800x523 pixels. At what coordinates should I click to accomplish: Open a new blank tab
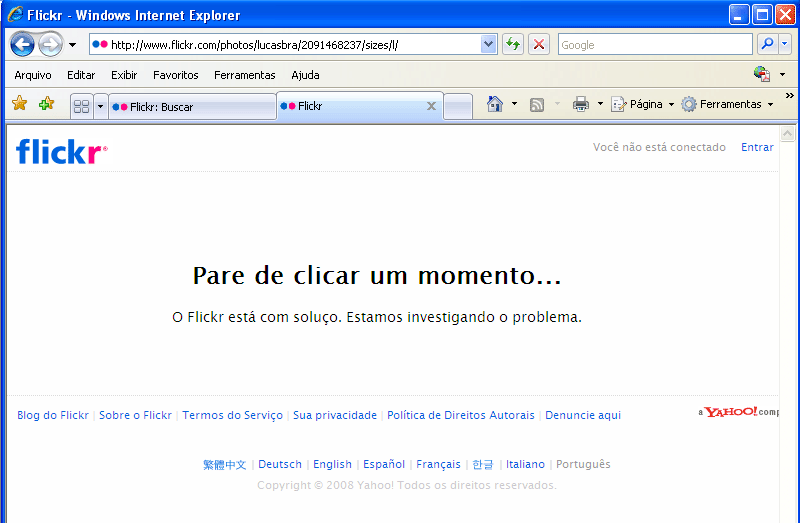(458, 107)
